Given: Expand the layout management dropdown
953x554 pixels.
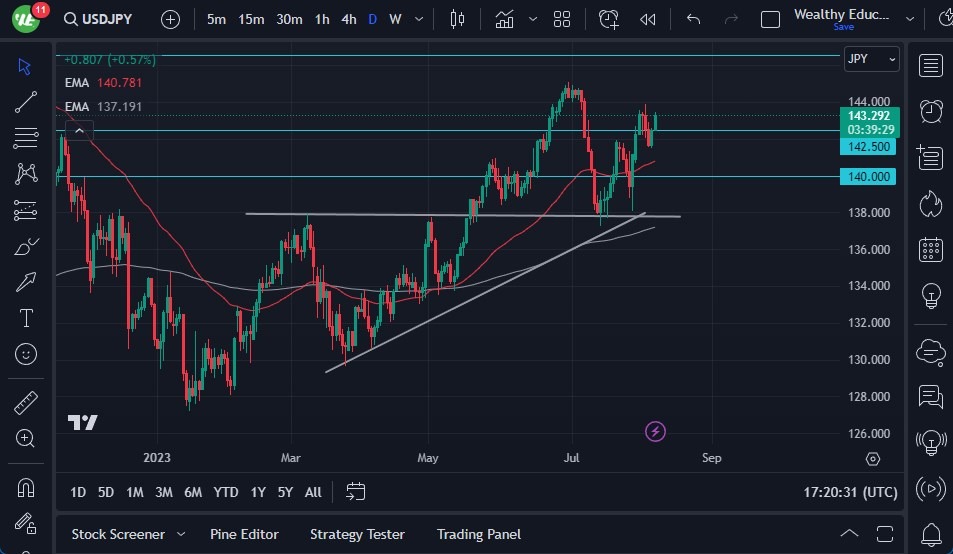Looking at the screenshot, I should coord(910,19).
